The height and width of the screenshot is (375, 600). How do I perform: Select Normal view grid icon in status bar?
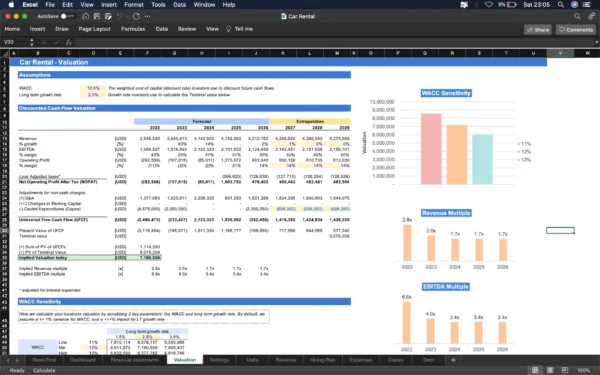(535, 370)
